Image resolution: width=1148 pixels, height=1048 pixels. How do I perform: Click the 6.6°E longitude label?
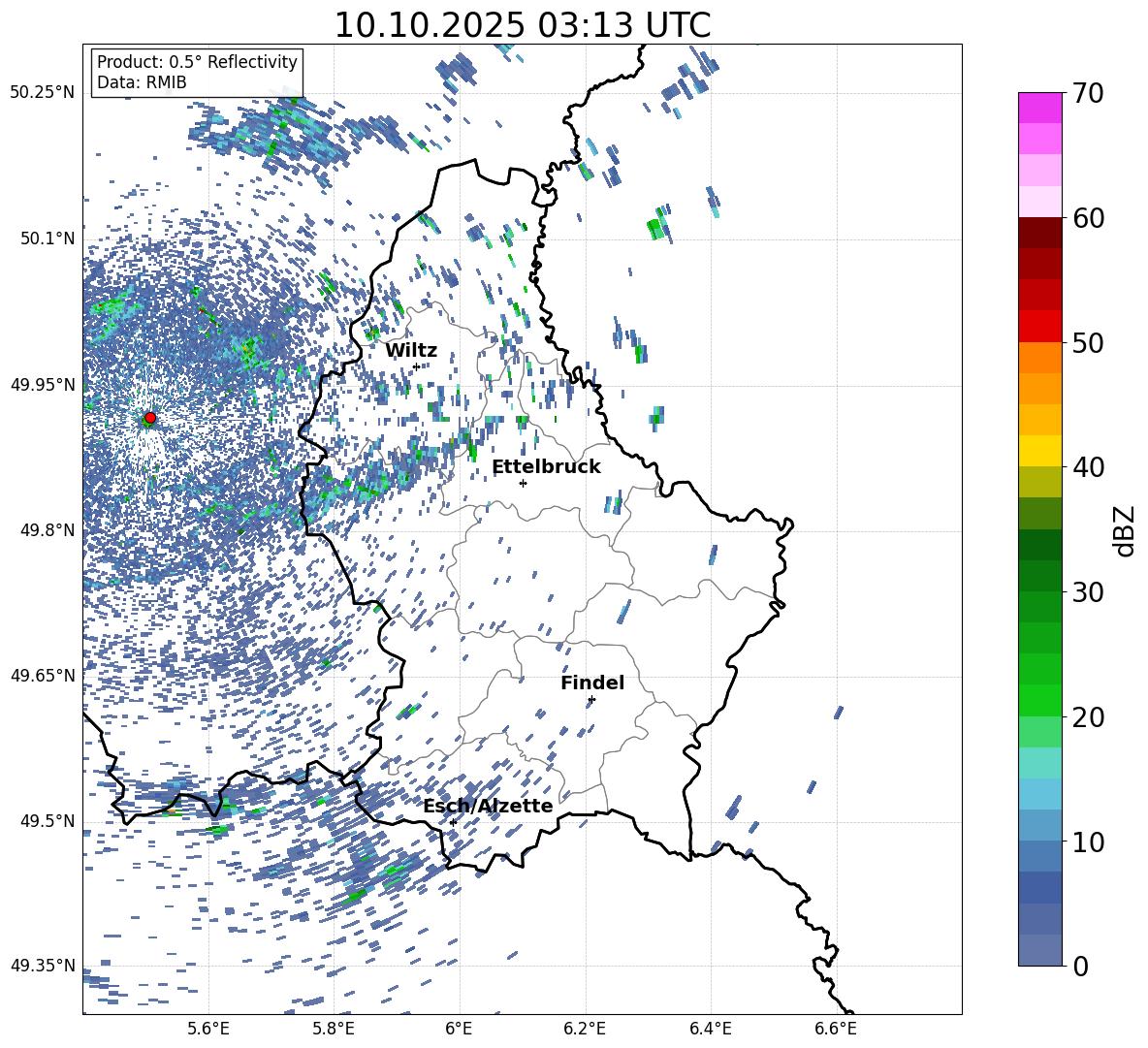click(x=836, y=1029)
